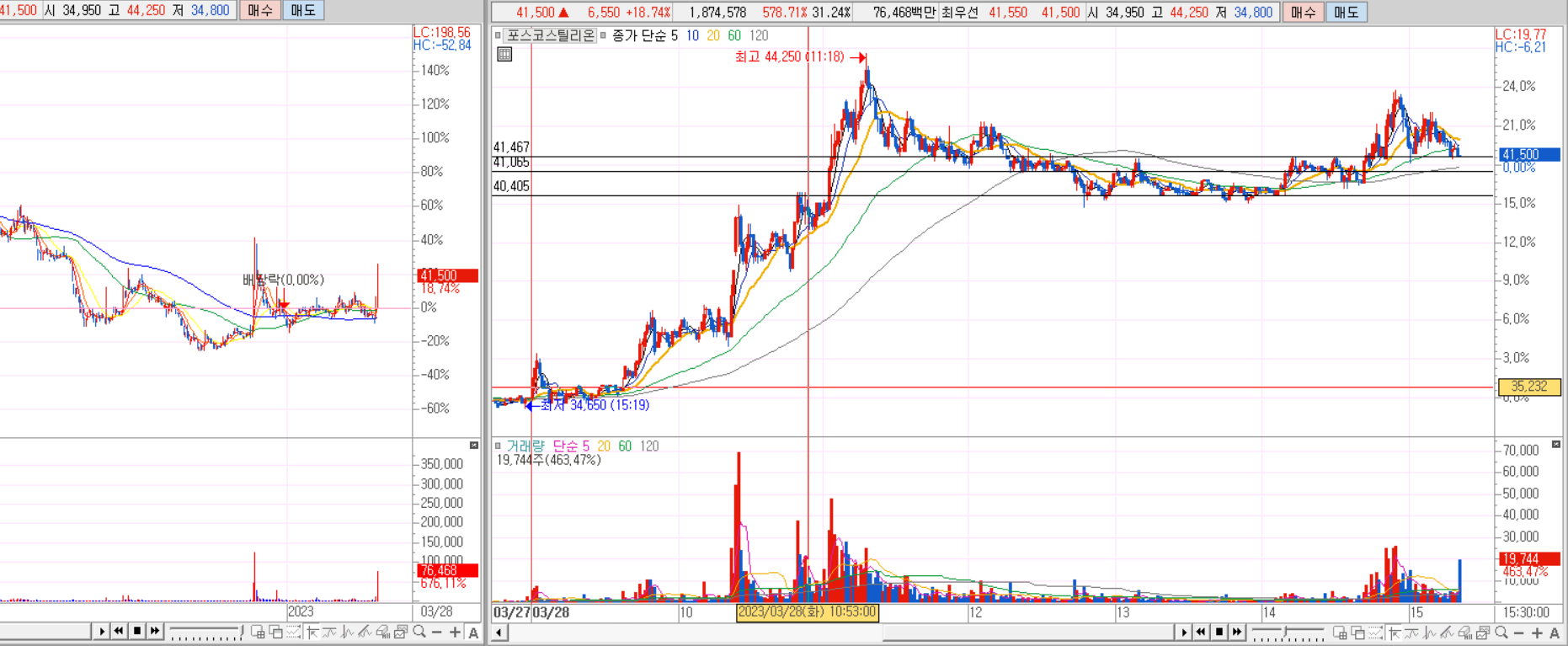Select the 10-period moving average legend value

(x=692, y=35)
